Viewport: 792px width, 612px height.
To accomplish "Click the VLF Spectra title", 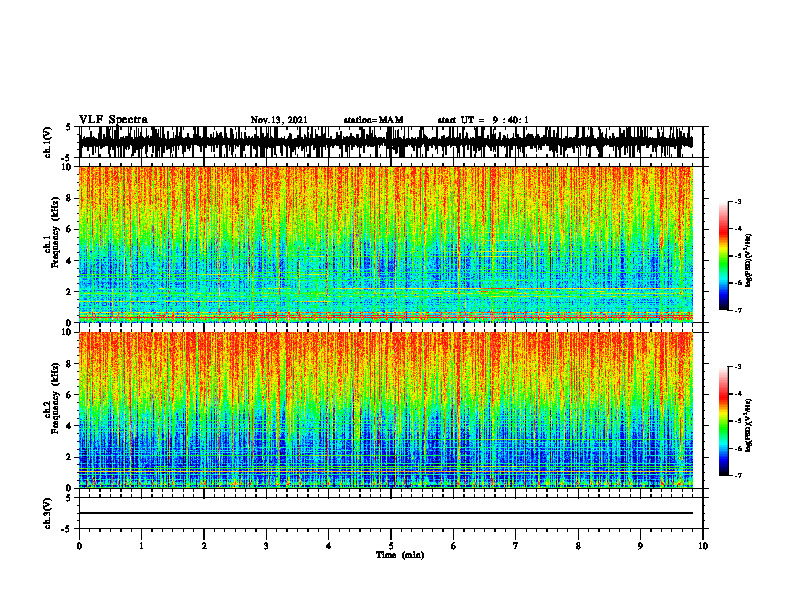I will pyautogui.click(x=113, y=120).
